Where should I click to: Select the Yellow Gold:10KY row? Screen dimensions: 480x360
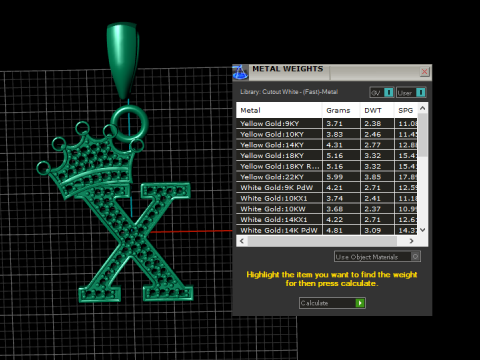point(327,134)
